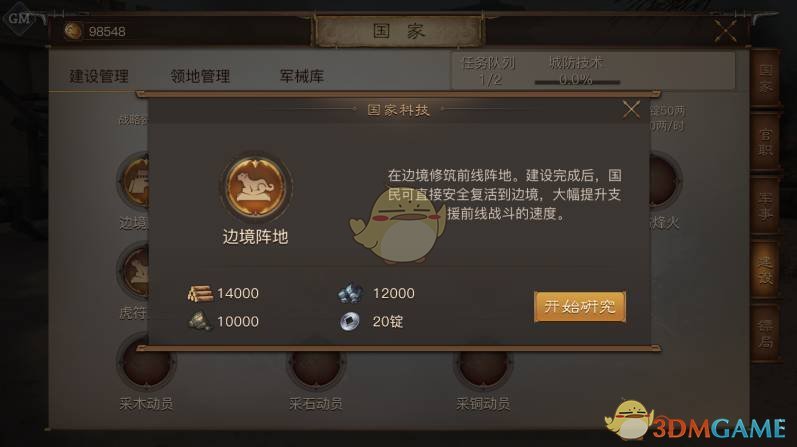
Task: Click the iron ore icon showing 12000
Action: [x=350, y=293]
